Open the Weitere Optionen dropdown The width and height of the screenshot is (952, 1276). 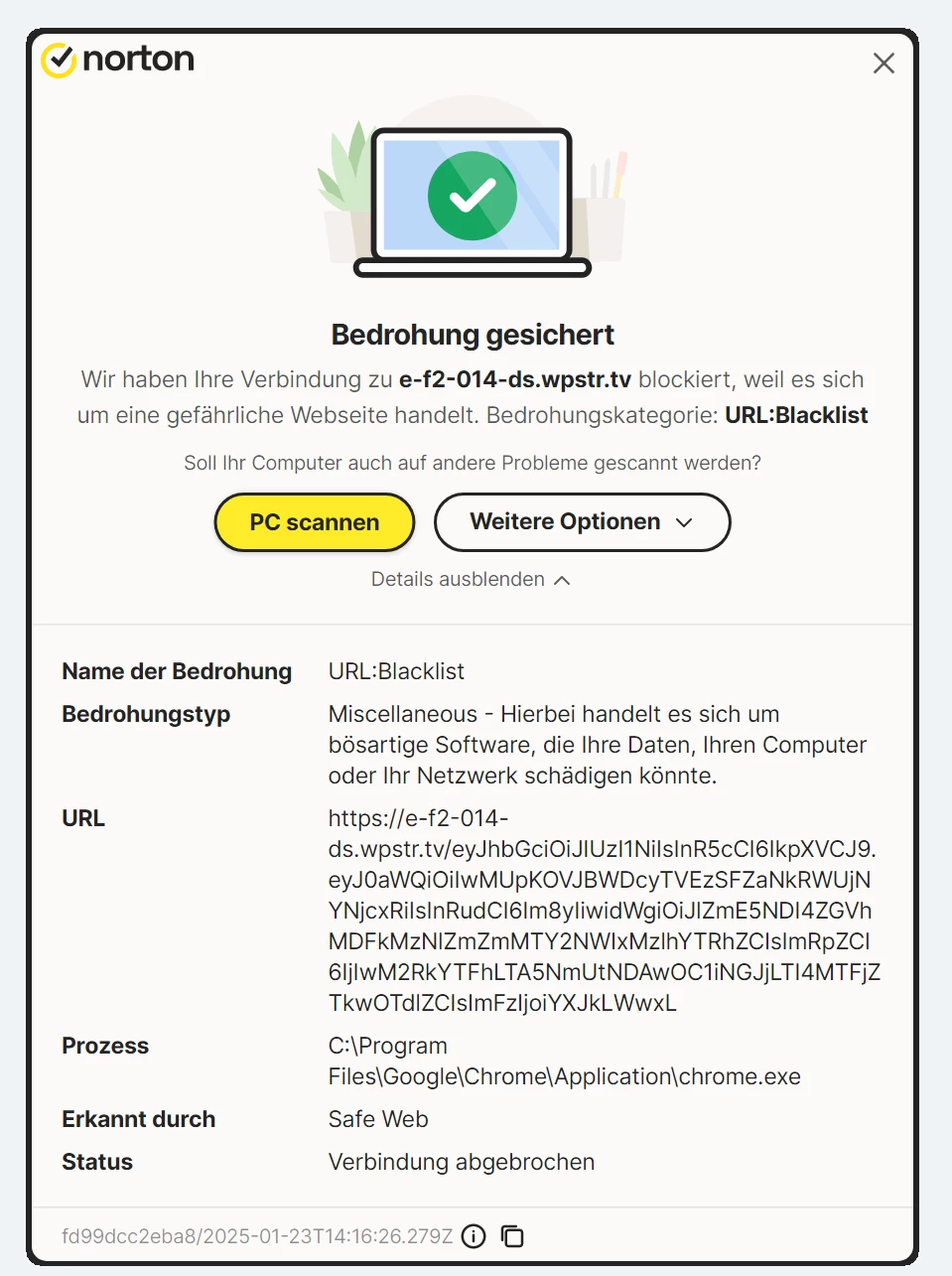(582, 522)
